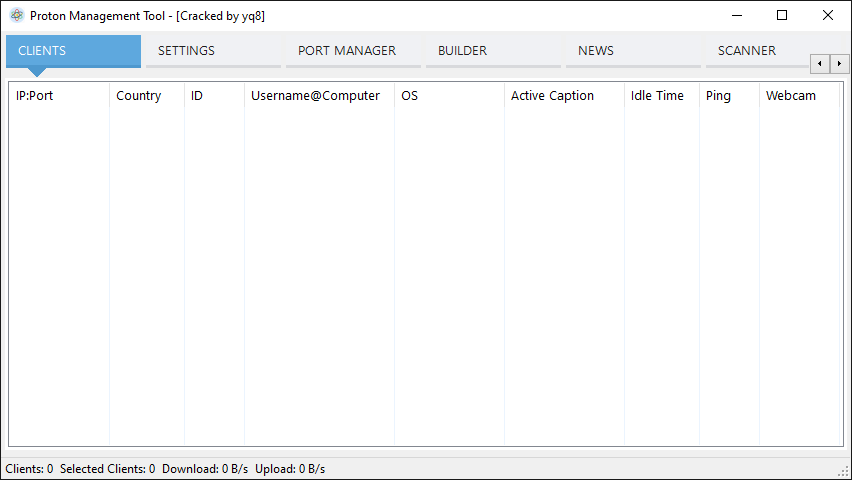Click the ID column header
Screen dimensions: 852x480
click(x=197, y=96)
